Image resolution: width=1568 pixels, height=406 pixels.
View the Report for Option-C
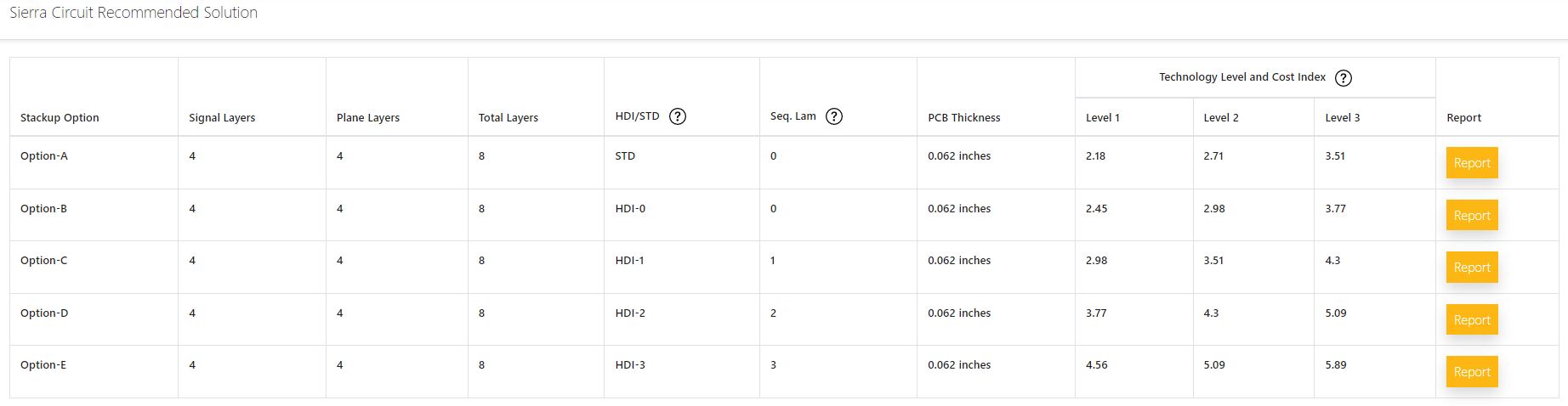pos(1472,268)
